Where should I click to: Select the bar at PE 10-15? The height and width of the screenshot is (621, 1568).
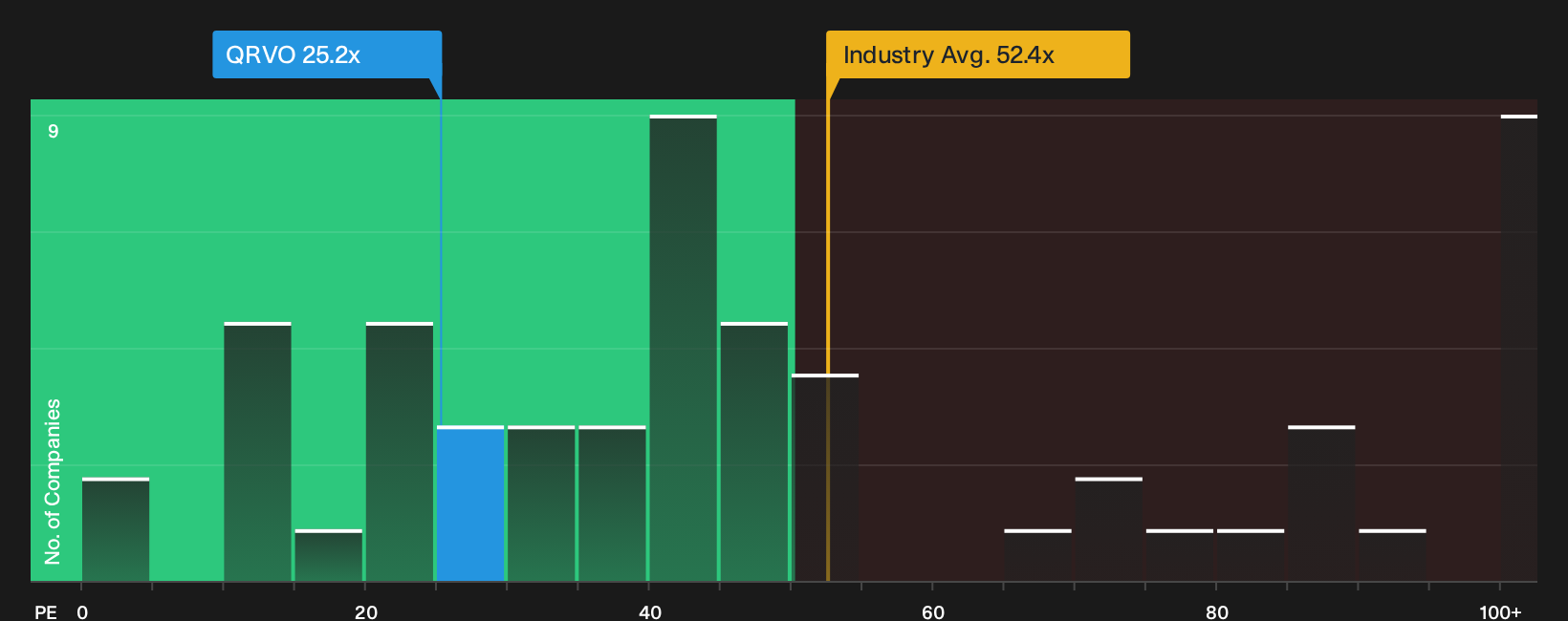[x=257, y=452]
